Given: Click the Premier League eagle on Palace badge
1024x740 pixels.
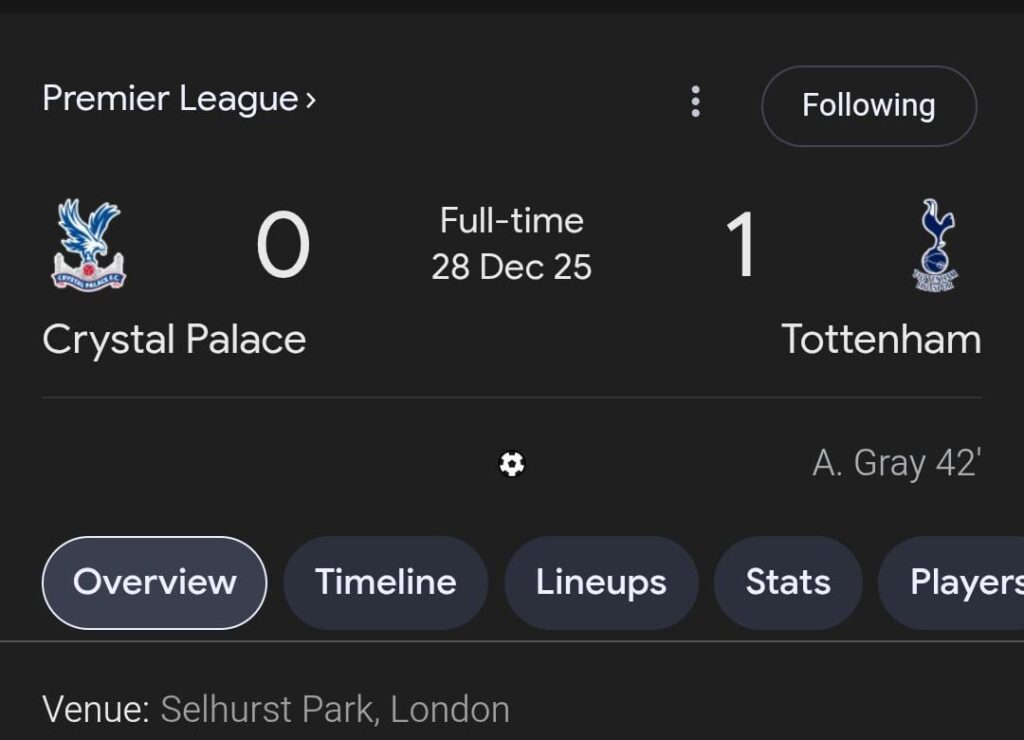Looking at the screenshot, I should pos(88,230).
